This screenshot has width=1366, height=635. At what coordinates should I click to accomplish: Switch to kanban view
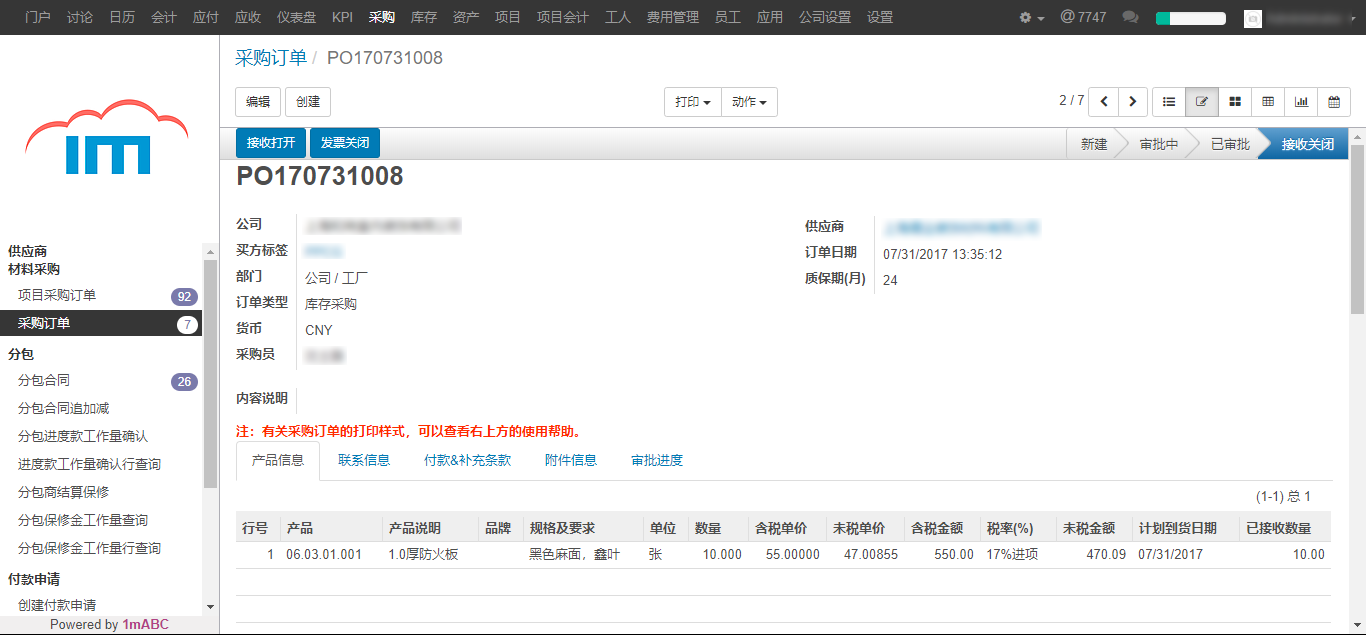coord(1235,101)
